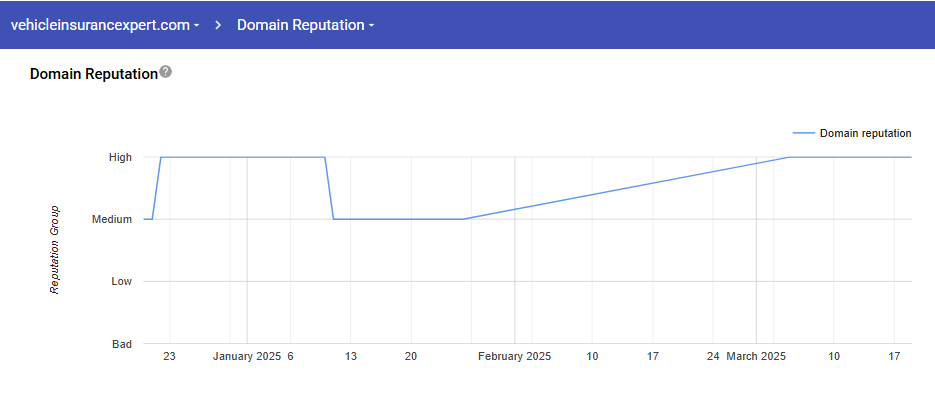The image size is (935, 409).
Task: Click the Domain Reputation section heading text
Action: pos(94,74)
